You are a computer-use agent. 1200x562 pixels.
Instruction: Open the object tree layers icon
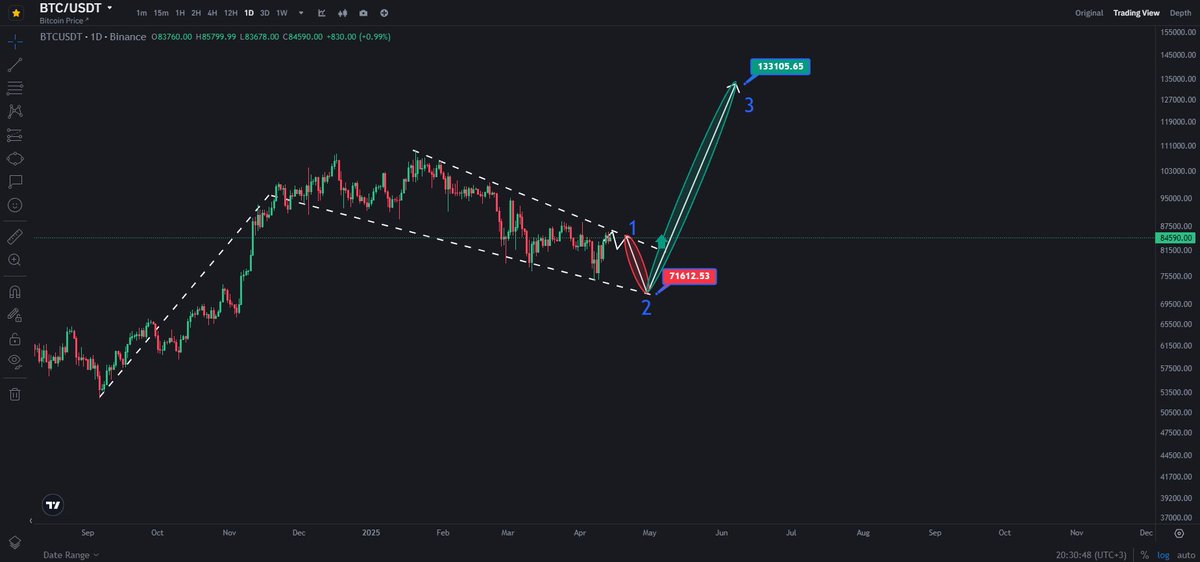tap(15, 541)
